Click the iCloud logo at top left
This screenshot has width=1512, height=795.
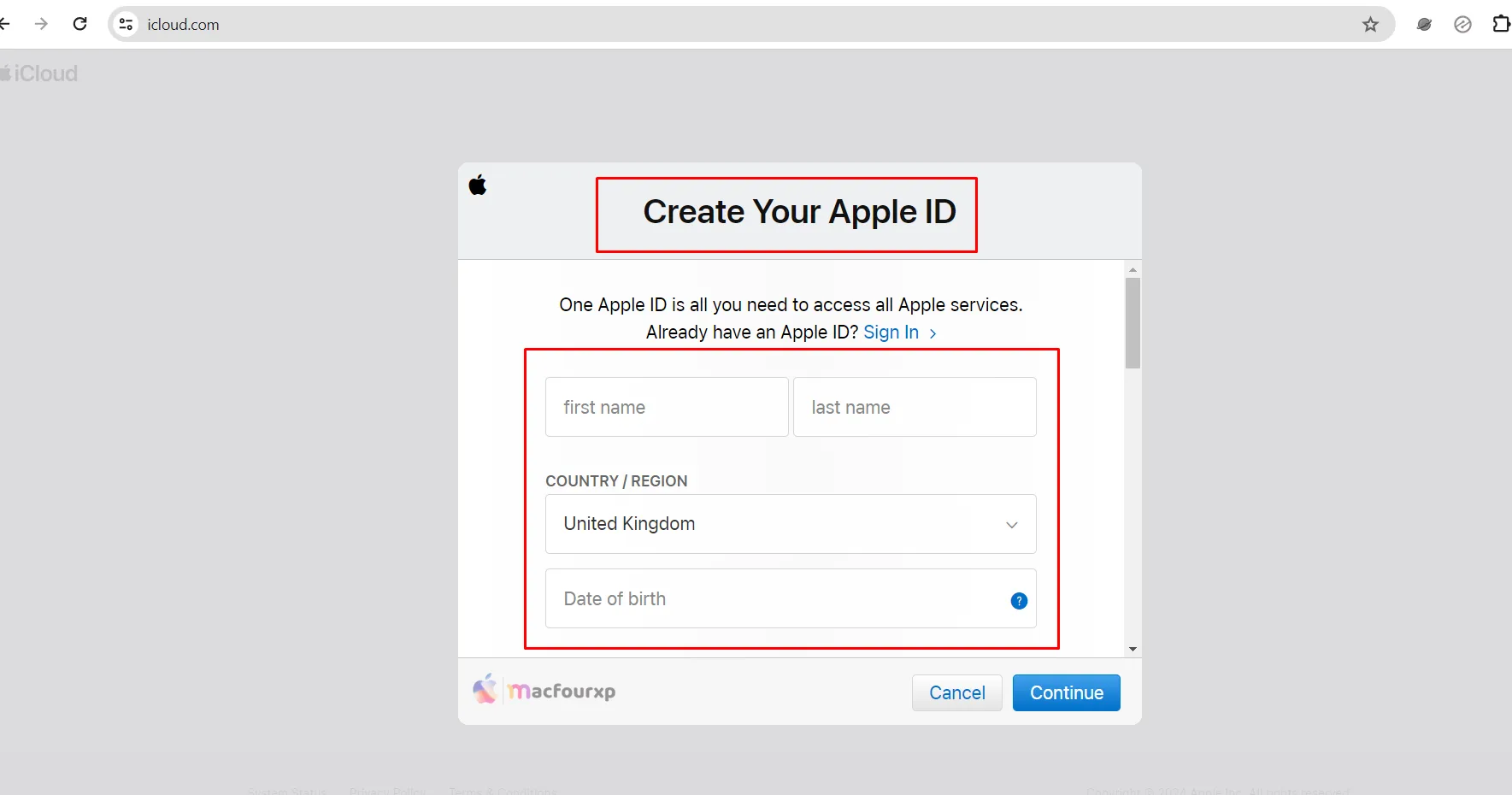39,74
